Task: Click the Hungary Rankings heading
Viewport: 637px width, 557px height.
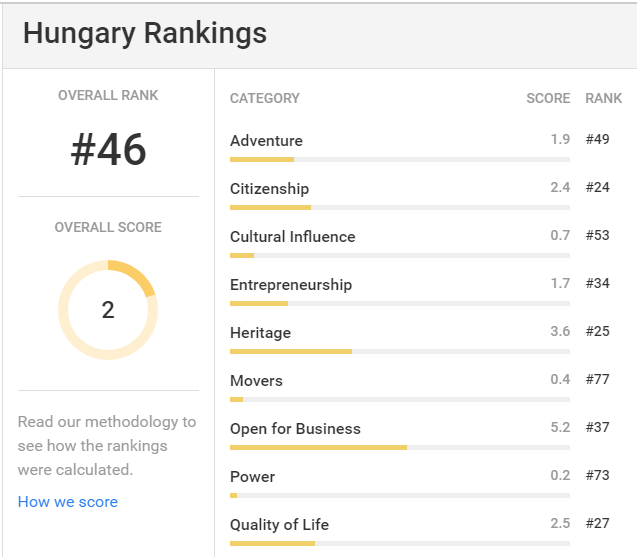Action: point(145,34)
